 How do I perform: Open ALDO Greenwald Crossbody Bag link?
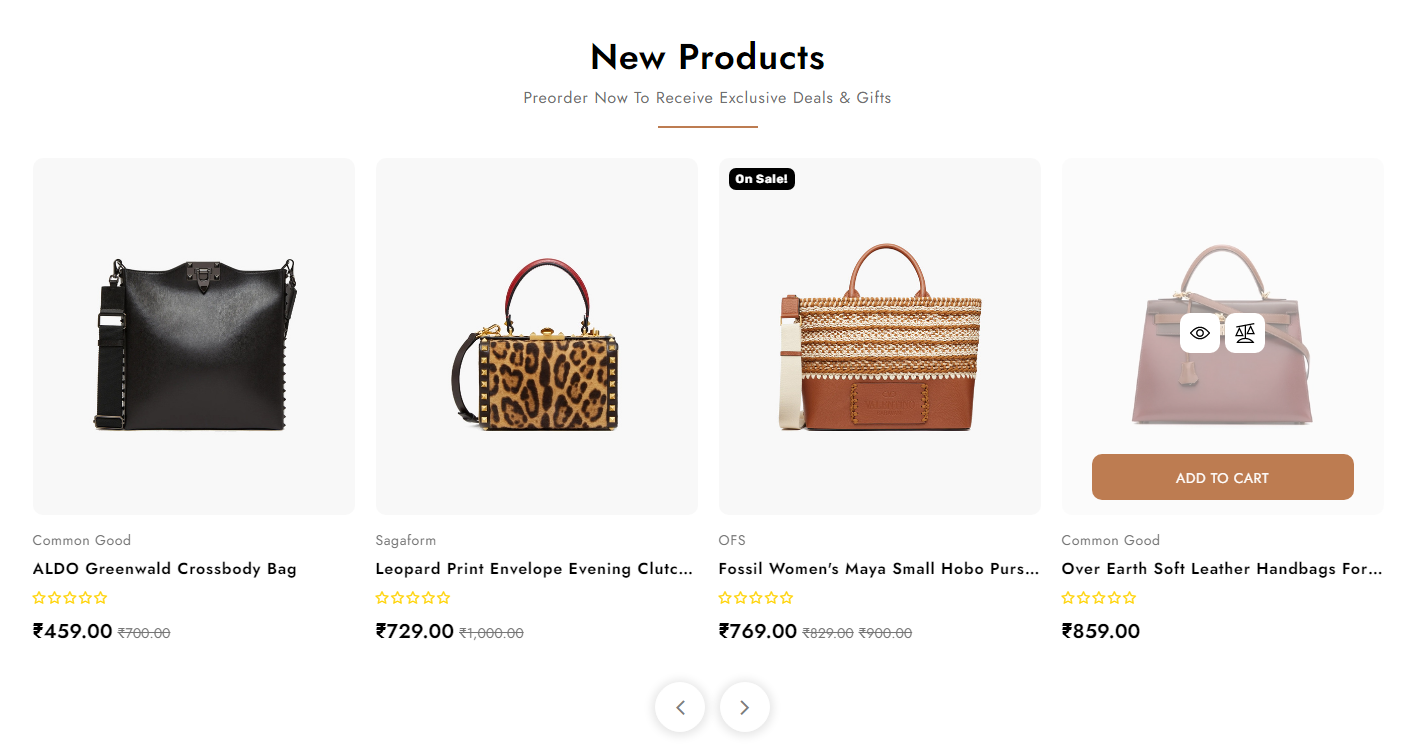[x=165, y=569]
